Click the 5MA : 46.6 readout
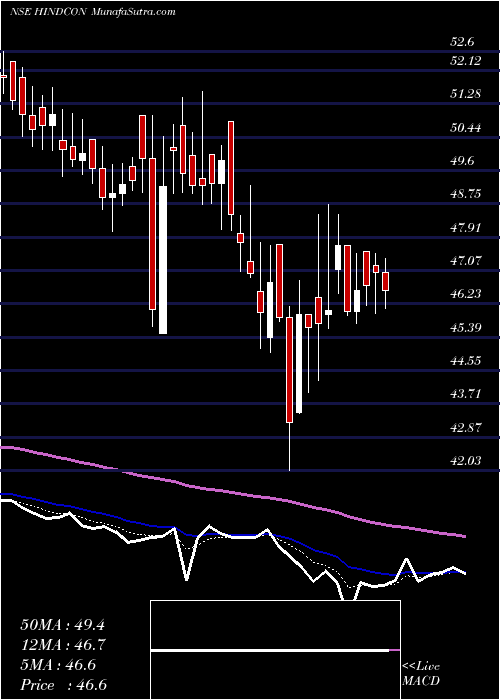 coord(58,665)
